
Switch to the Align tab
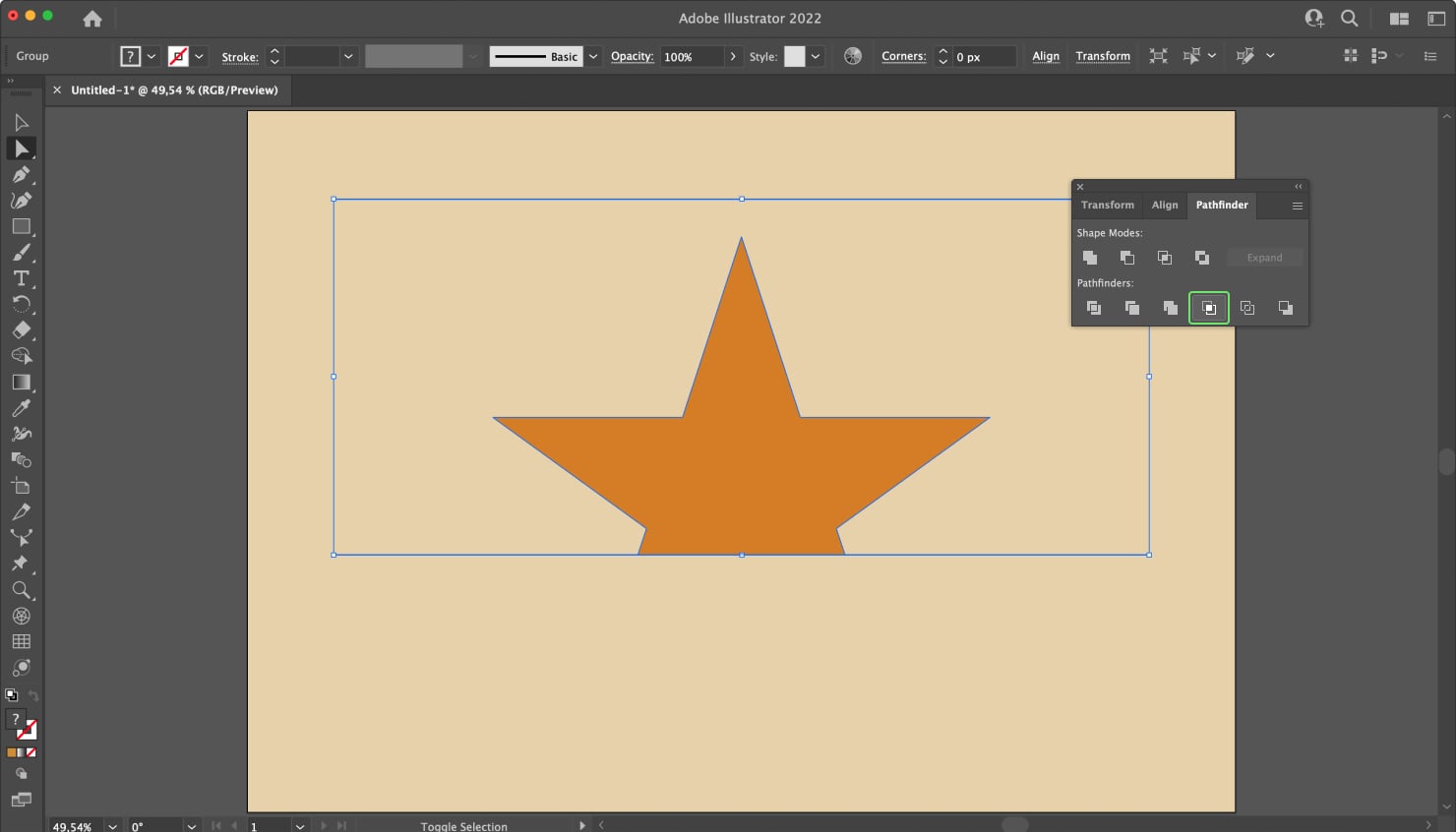1165,205
